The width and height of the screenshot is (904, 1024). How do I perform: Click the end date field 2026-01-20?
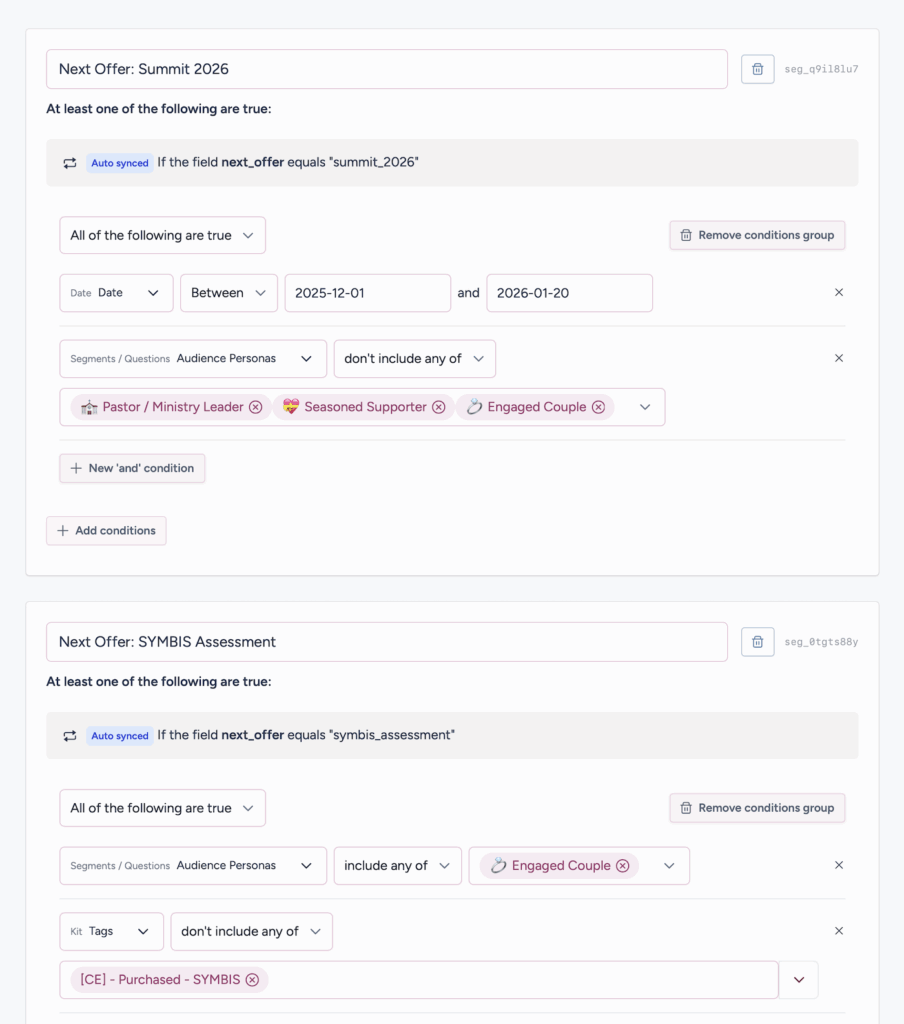pyautogui.click(x=569, y=293)
